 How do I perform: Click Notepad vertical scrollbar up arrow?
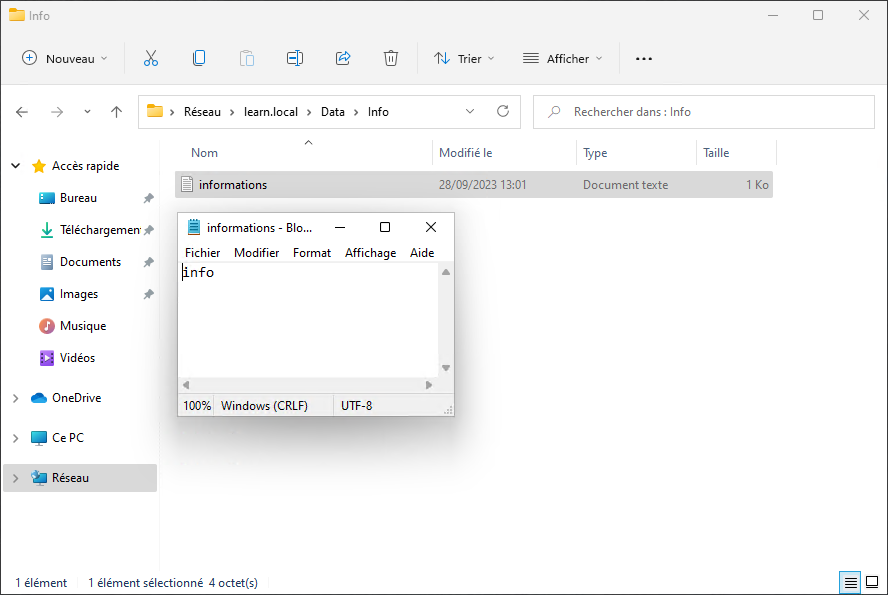pyautogui.click(x=446, y=272)
